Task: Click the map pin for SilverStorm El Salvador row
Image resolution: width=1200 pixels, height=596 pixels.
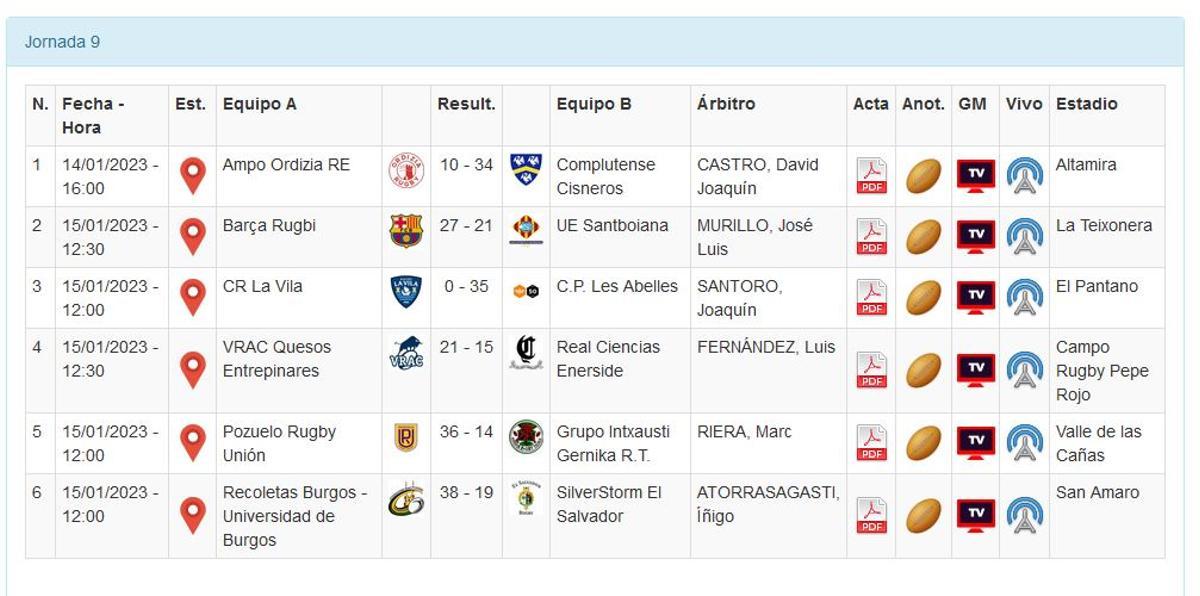Action: tap(193, 510)
